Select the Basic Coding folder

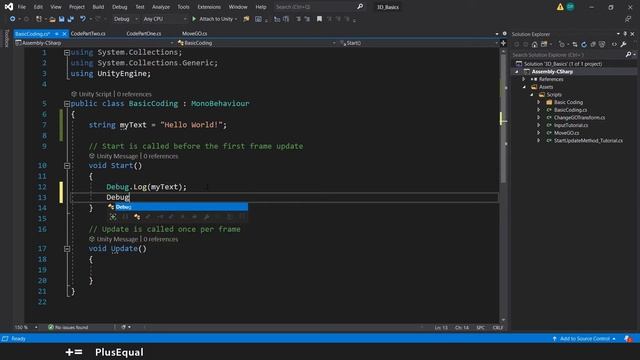click(568, 102)
